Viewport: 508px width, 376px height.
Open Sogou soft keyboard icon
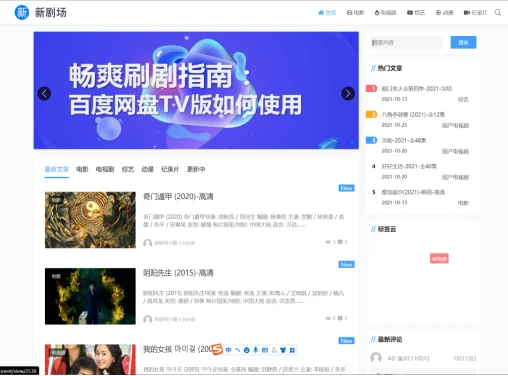pos(265,350)
